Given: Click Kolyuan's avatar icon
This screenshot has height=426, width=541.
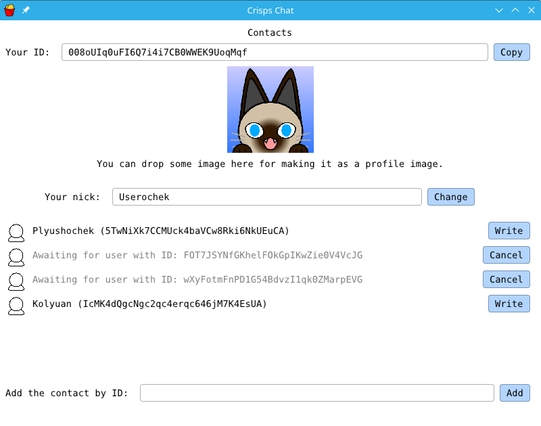Looking at the screenshot, I should [x=16, y=306].
